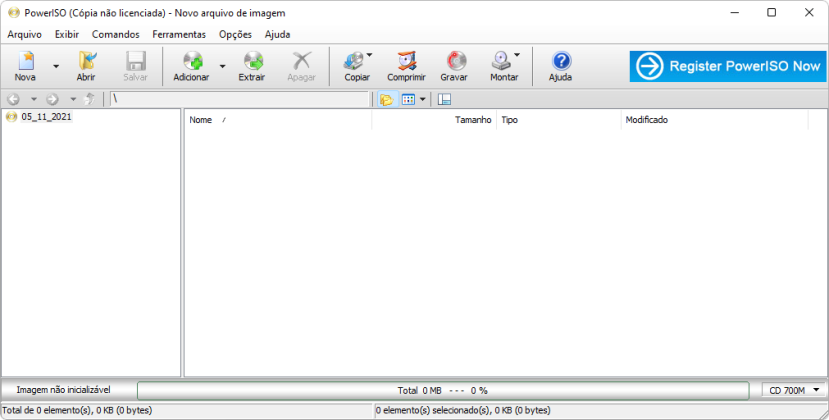Sort by the Tipo column header
The image size is (829, 420).
(x=559, y=120)
